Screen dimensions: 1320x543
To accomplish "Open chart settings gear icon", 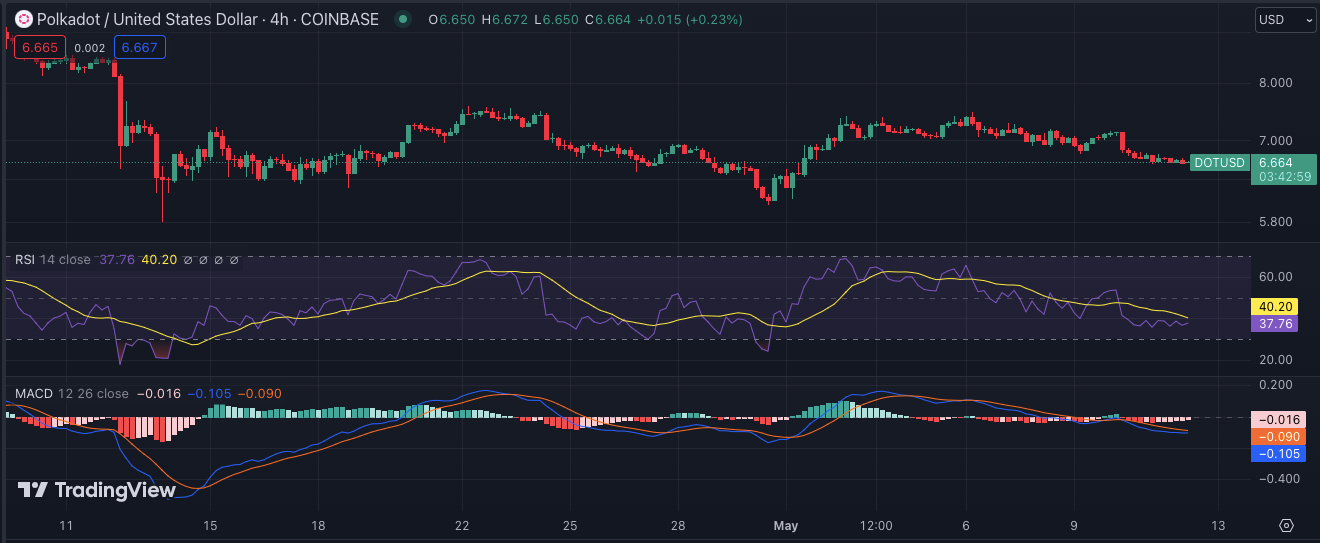I will click(x=1286, y=525).
